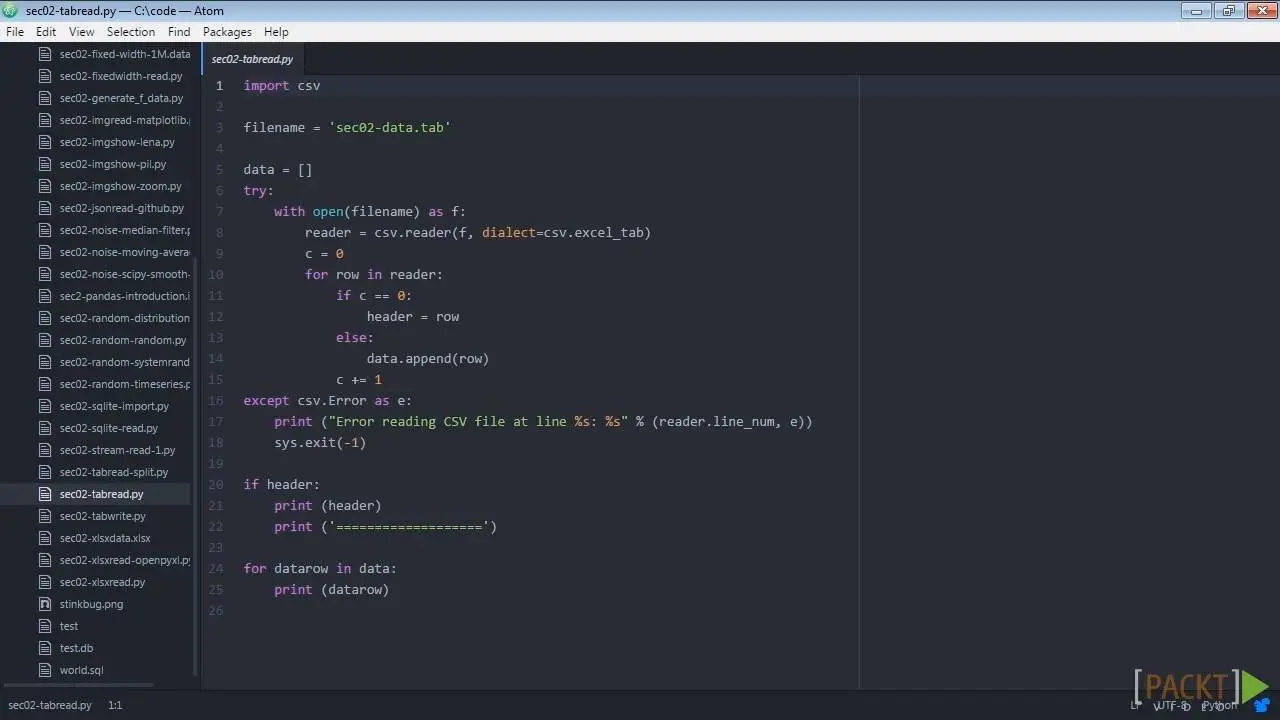Click 'csv.excel_tab' in the reader line
Image resolution: width=1280 pixels, height=720 pixels.
[597, 232]
